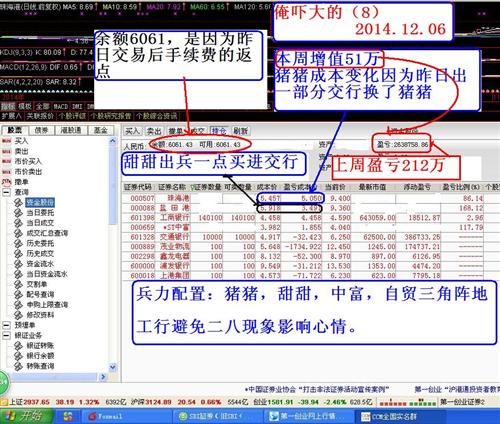The image size is (500, 424).
Task: Click the icon beside 银证转账
Action: coord(19,346)
